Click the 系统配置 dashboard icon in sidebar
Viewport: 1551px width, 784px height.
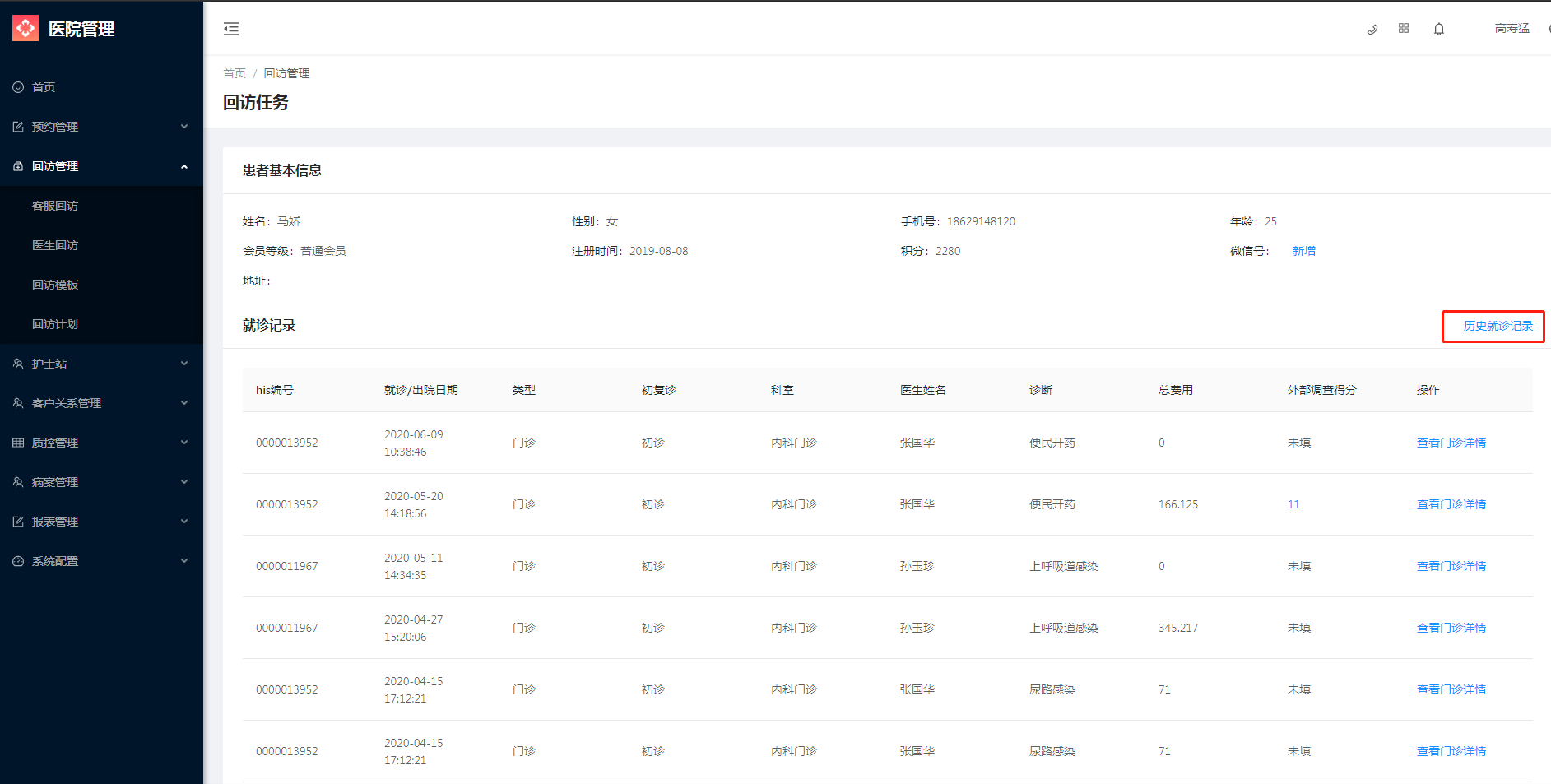coord(18,561)
